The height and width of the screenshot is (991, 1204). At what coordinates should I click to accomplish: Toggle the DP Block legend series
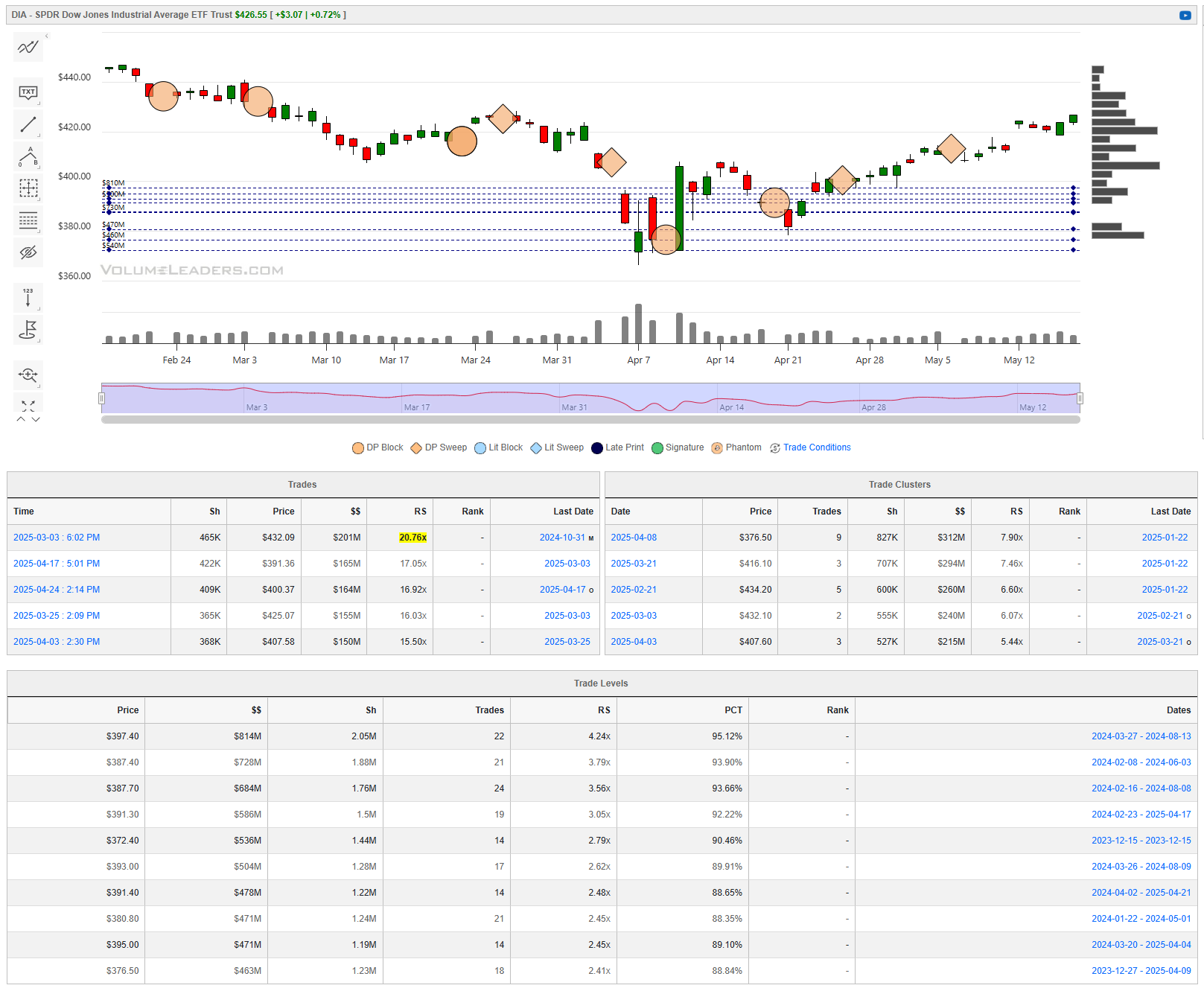tap(378, 448)
